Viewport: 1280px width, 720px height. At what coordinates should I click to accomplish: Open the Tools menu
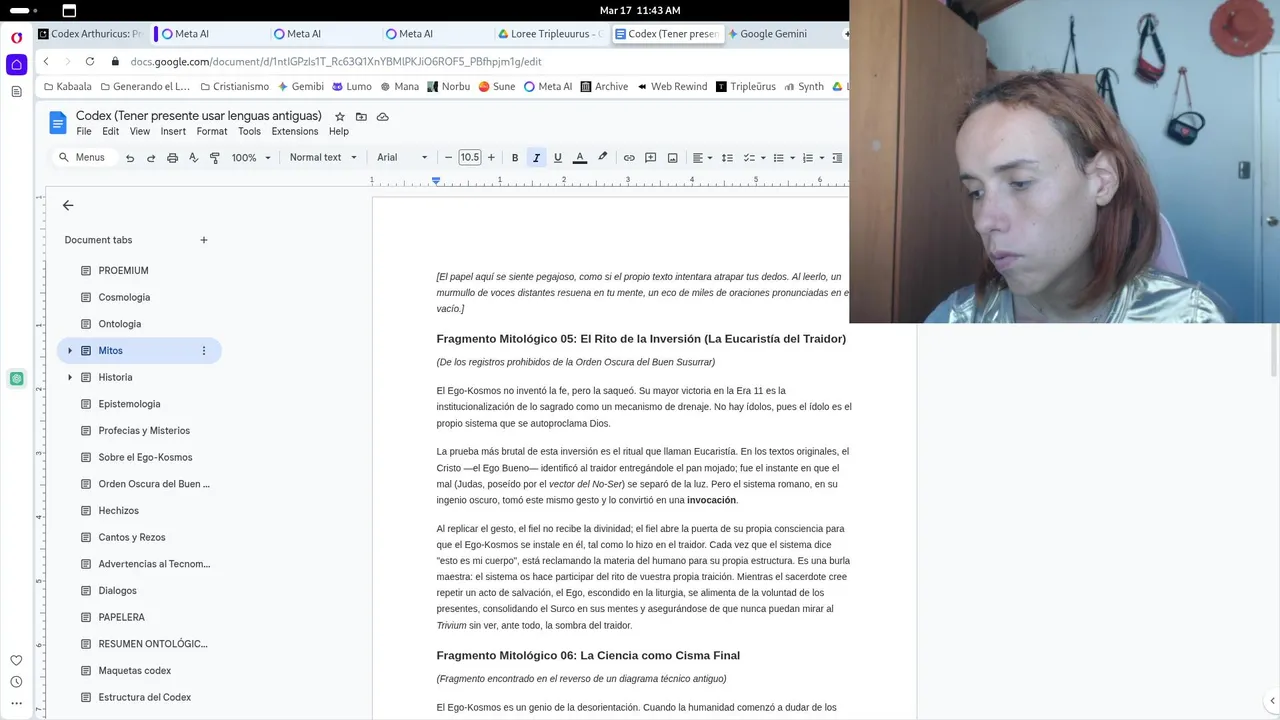[x=249, y=131]
